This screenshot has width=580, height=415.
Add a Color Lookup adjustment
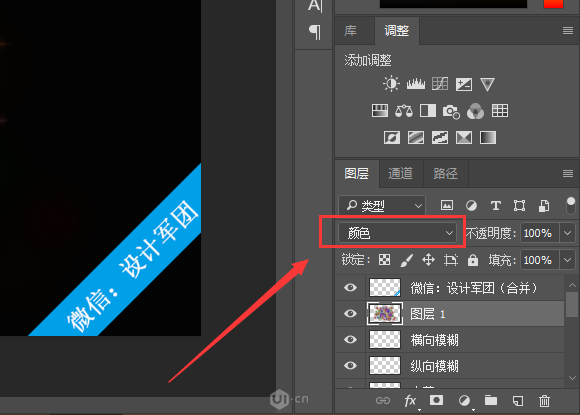point(500,111)
